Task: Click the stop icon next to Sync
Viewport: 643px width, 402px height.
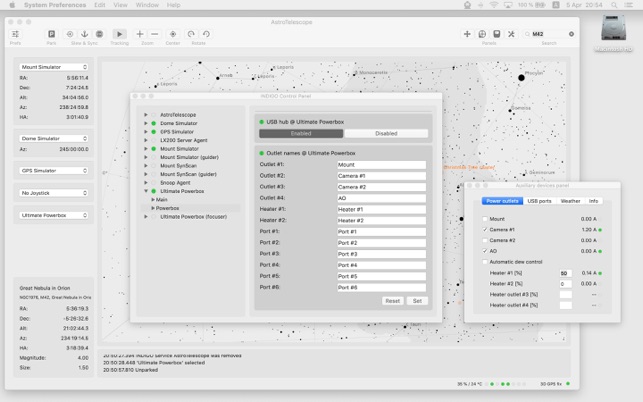Action: coord(99,34)
